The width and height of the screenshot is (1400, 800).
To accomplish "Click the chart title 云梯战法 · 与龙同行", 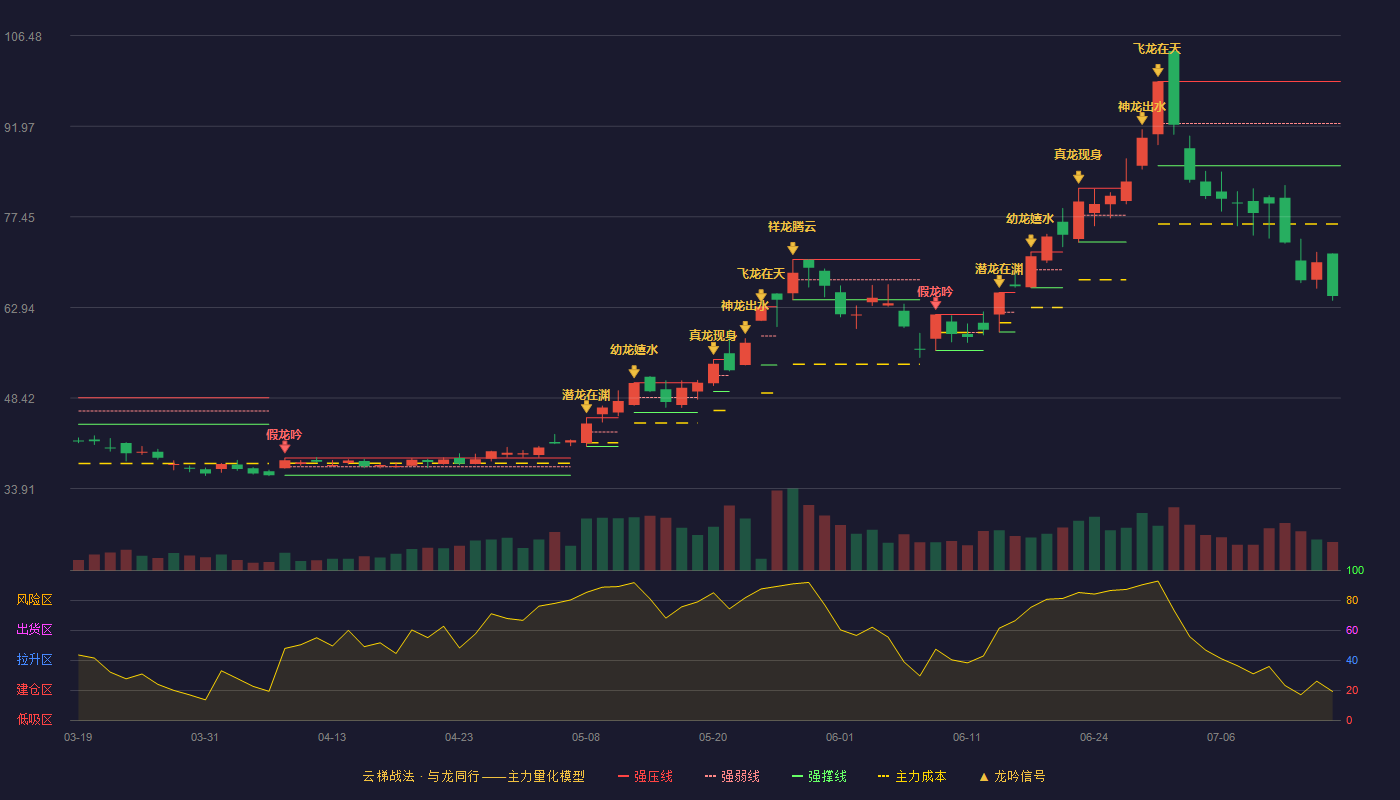I will (421, 776).
